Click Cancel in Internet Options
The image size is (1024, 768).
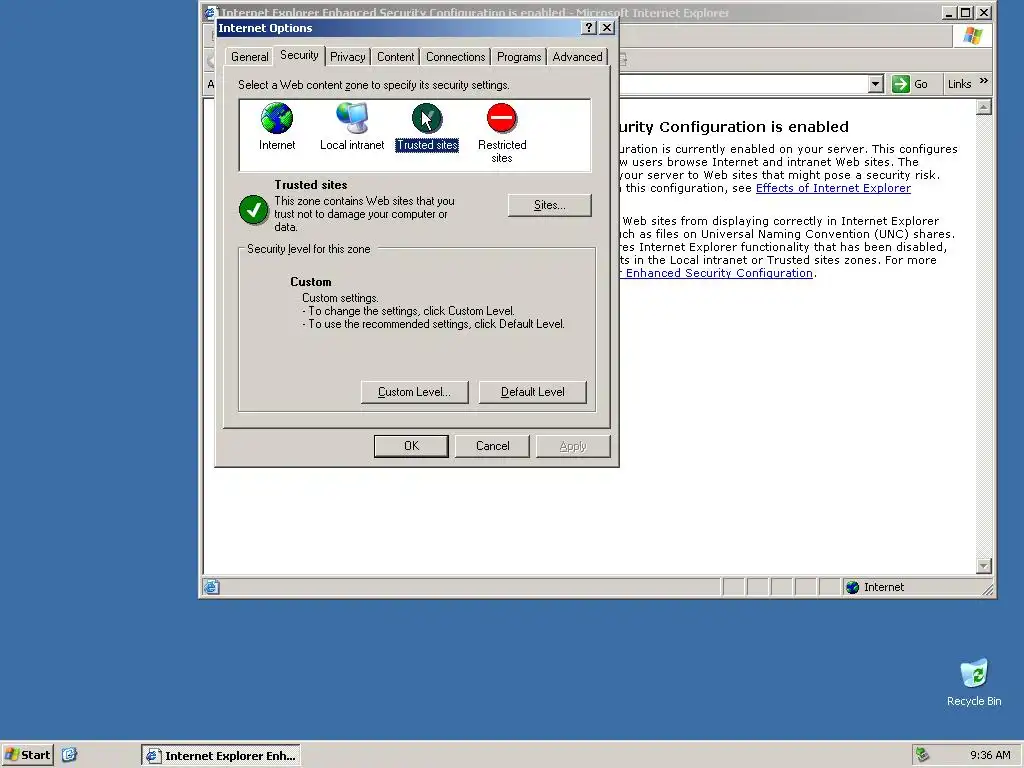click(492, 446)
